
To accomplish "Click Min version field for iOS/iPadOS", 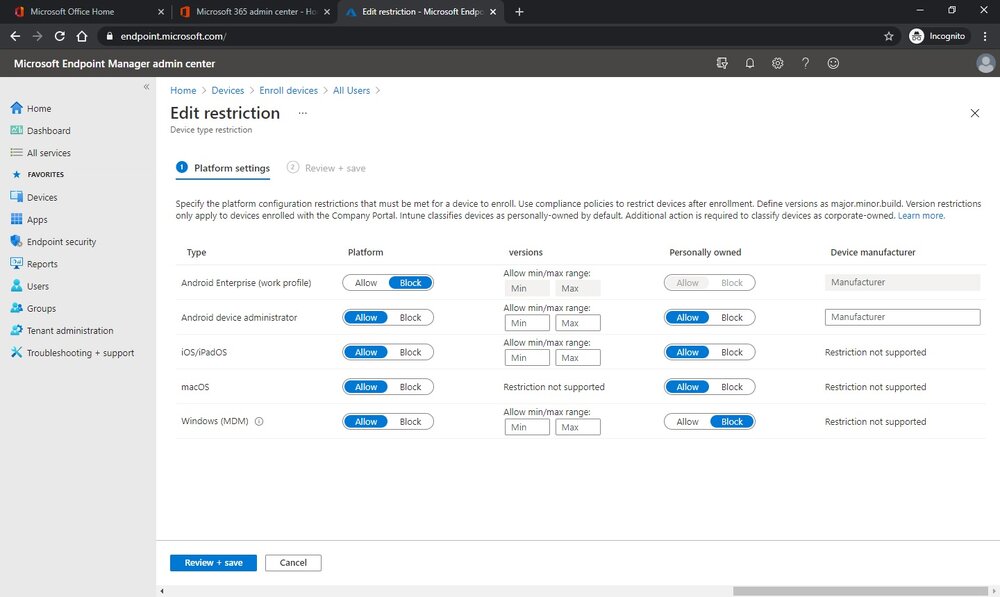I will pos(527,358).
